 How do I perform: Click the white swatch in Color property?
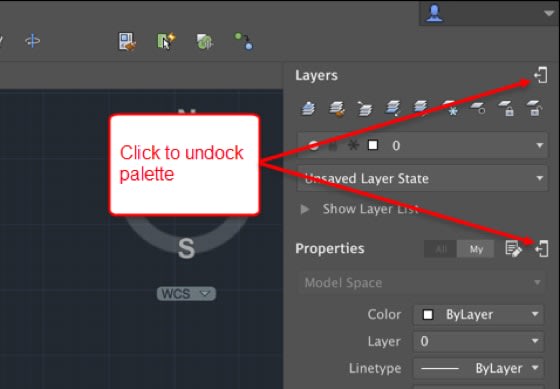click(428, 314)
